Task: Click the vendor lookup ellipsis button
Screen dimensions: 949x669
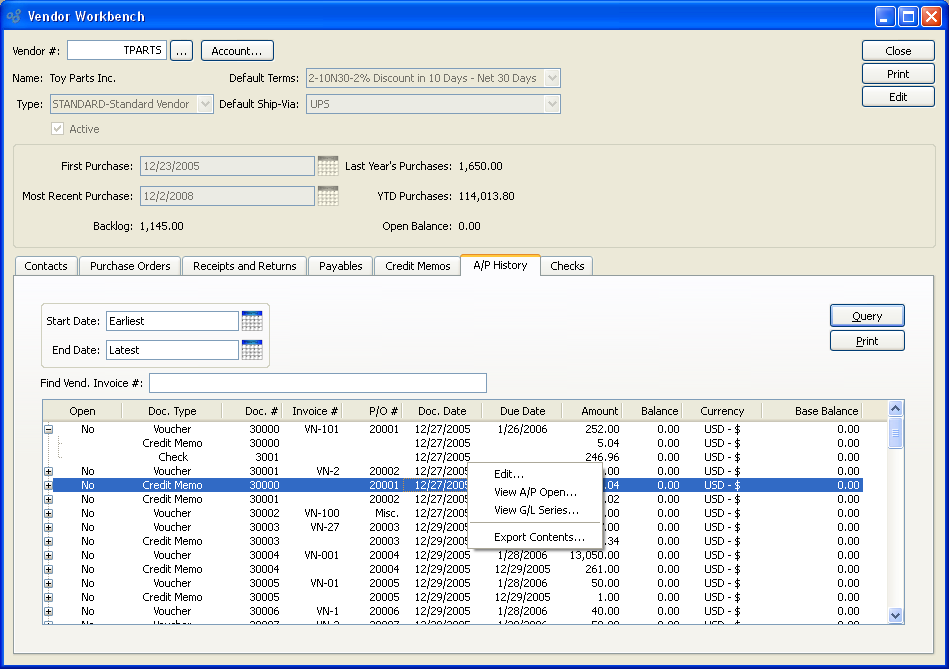Action: [x=181, y=51]
